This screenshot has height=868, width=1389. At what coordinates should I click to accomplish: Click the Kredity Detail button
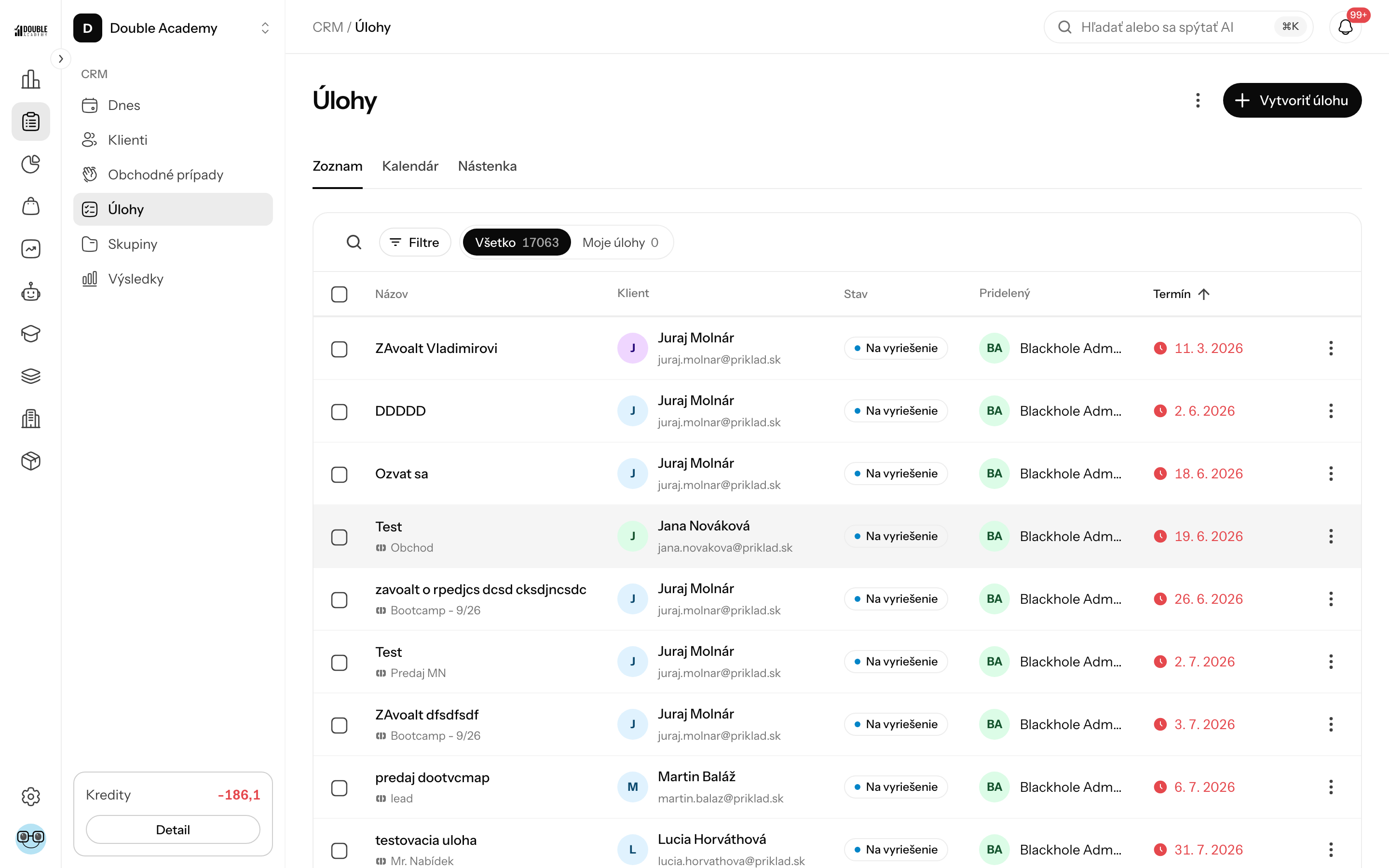tap(173, 829)
